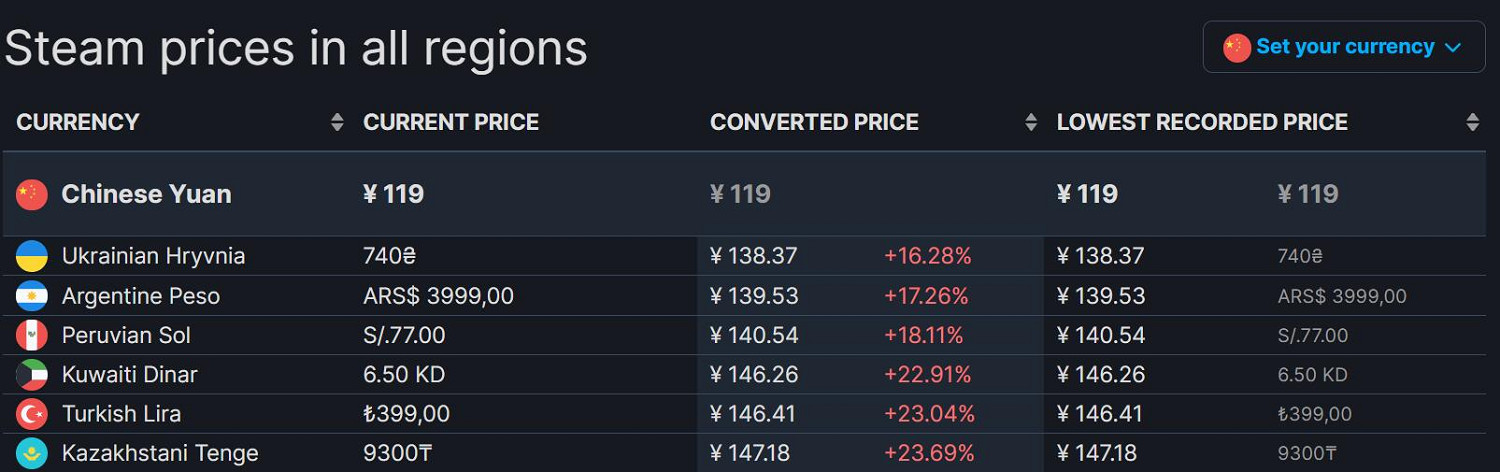
Task: Click the +16.28% price difference value
Action: point(927,256)
